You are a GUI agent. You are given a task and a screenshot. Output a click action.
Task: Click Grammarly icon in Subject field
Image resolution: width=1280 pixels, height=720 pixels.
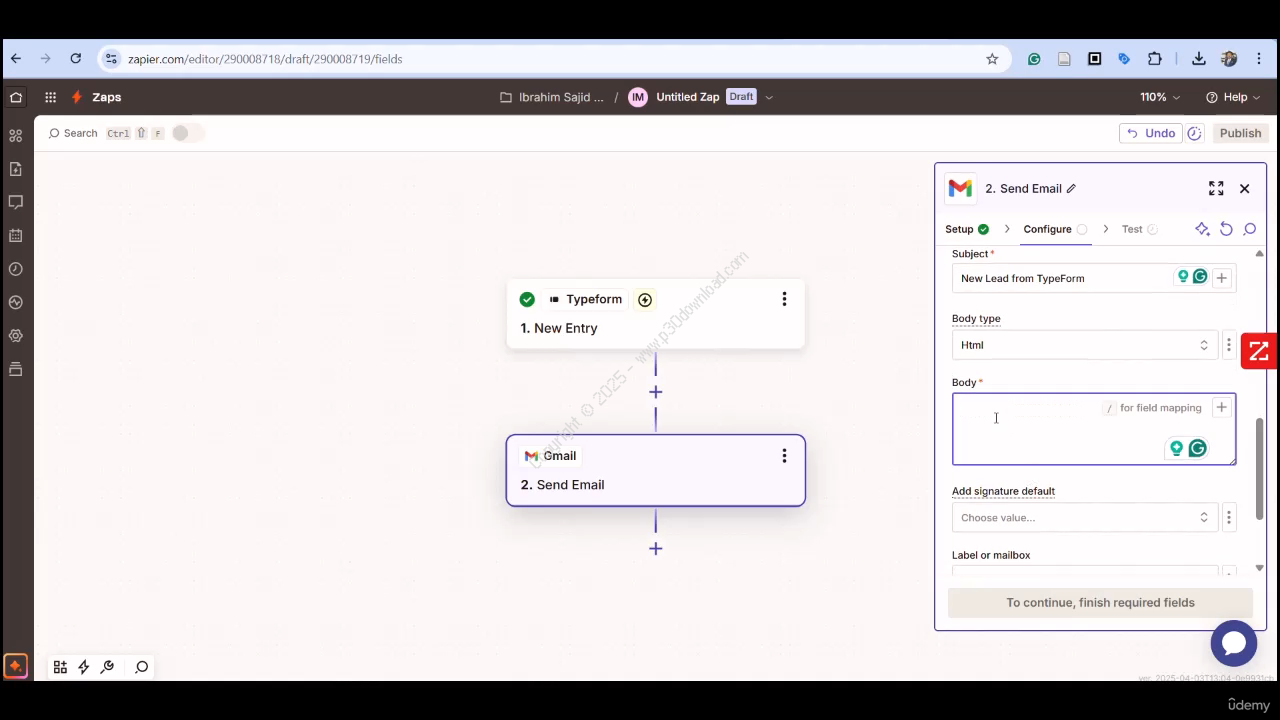[1200, 277]
